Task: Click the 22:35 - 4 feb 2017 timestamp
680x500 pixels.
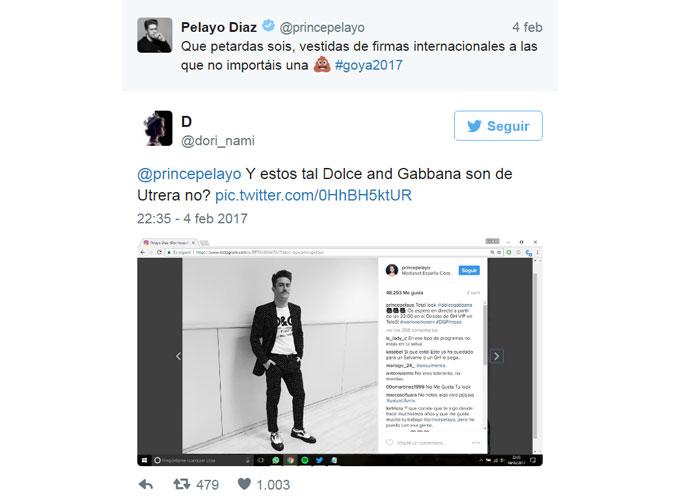Action: point(192,219)
